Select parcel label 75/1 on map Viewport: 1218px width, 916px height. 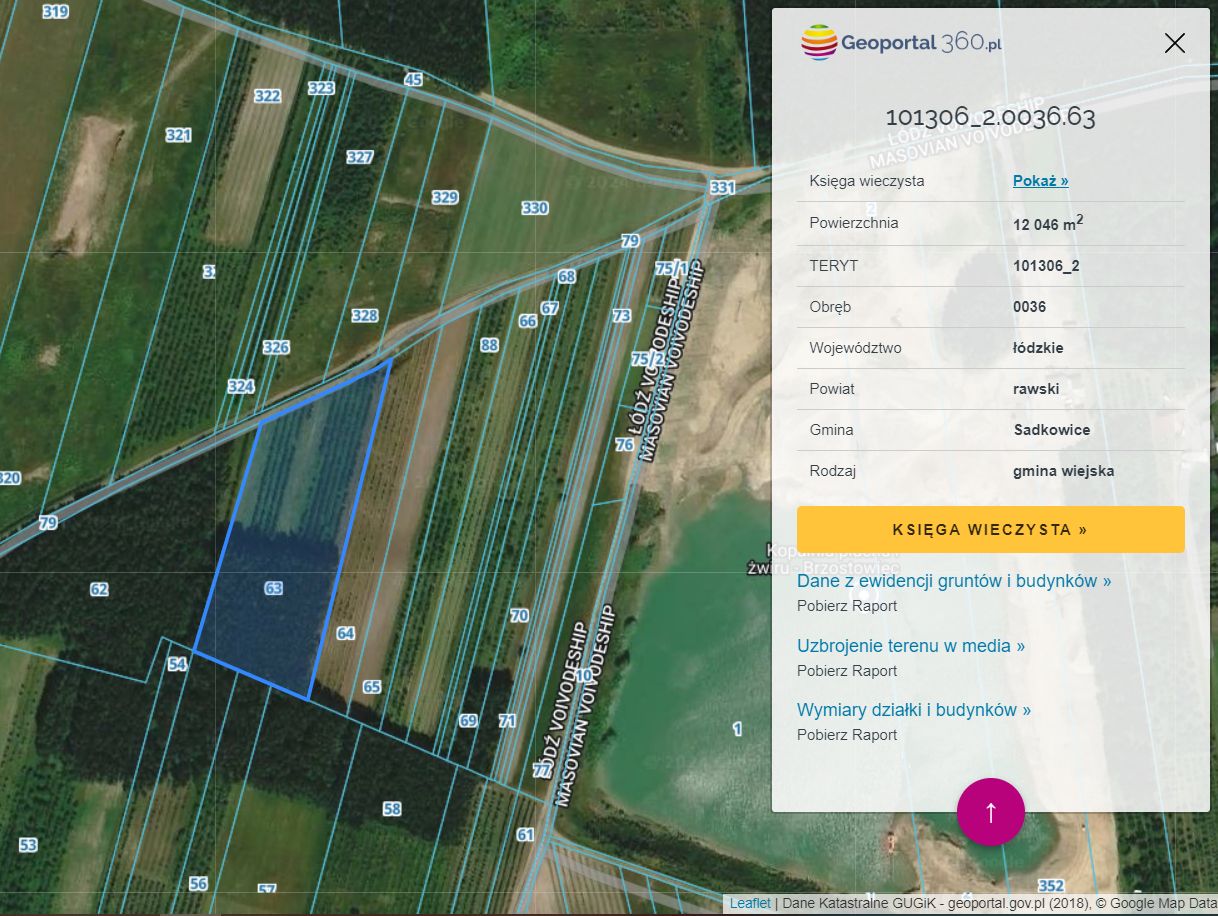point(671,268)
